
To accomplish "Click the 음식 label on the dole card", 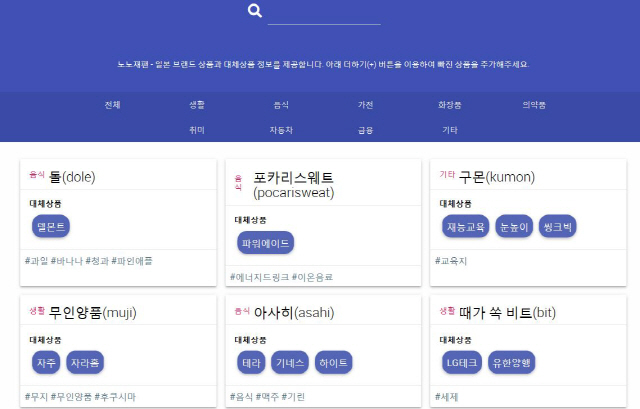I will [x=37, y=175].
